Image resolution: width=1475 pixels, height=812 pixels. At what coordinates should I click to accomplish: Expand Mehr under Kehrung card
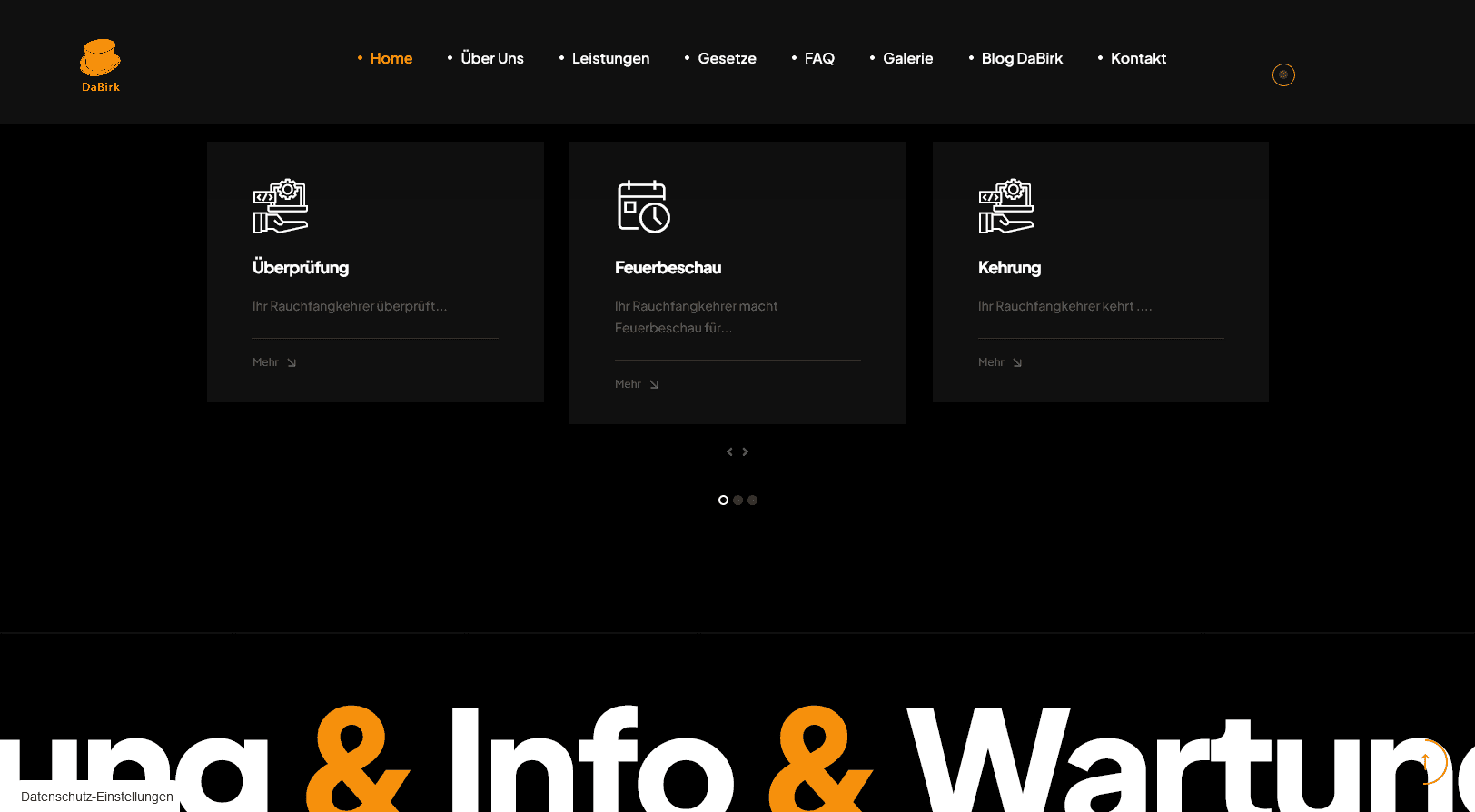coord(1000,362)
